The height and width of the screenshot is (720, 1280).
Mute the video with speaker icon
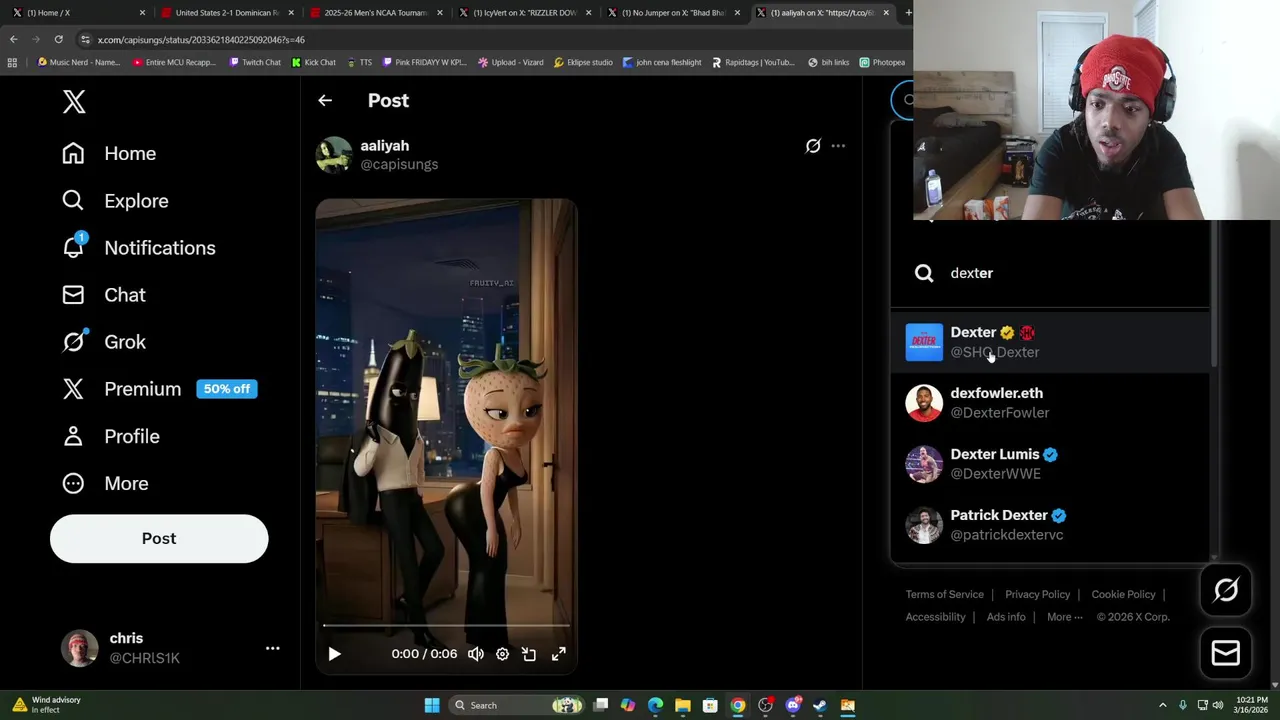coord(476,654)
